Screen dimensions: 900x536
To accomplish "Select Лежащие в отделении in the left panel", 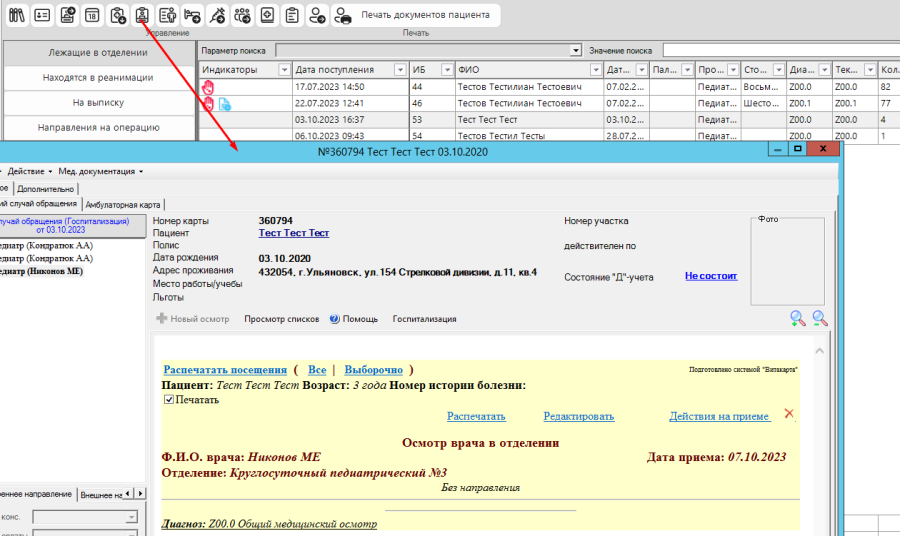I will (x=98, y=53).
